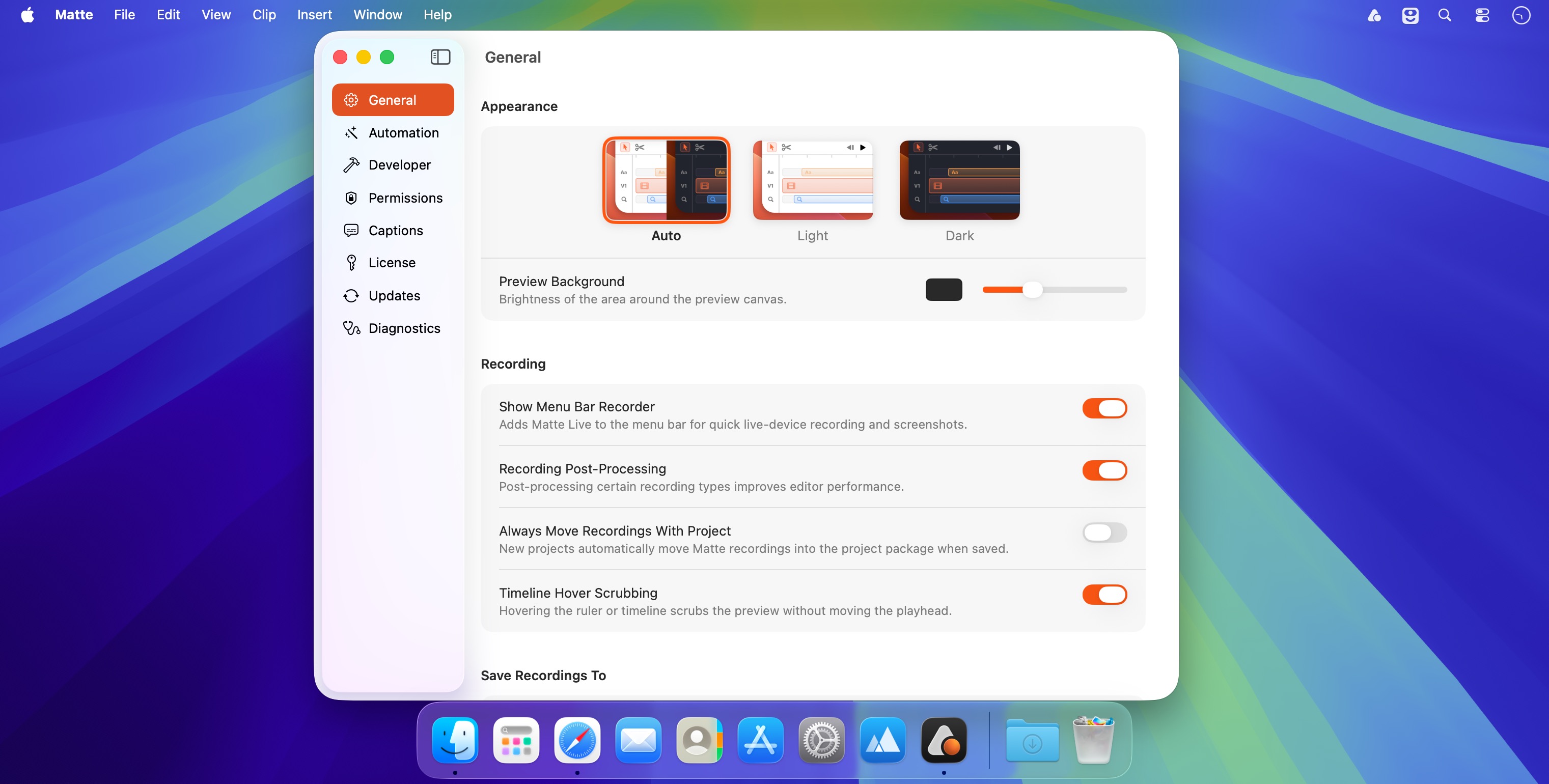Image resolution: width=1549 pixels, height=784 pixels.
Task: Open the Apple menu
Action: tap(27, 14)
